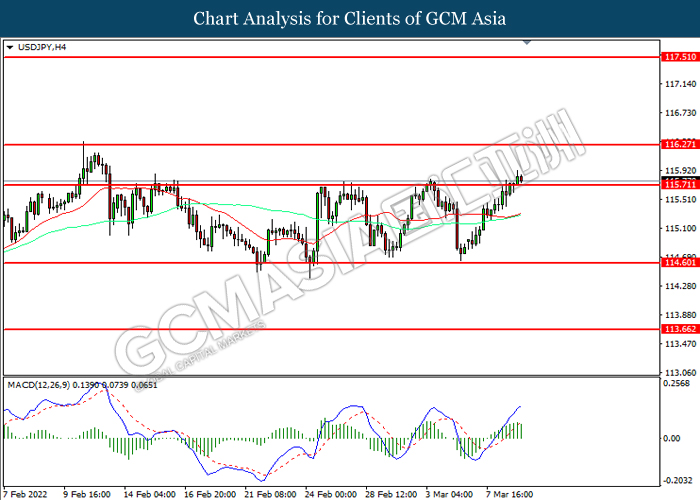Click the 116.730 price axis value
This screenshot has height=500, width=700.
680,113
